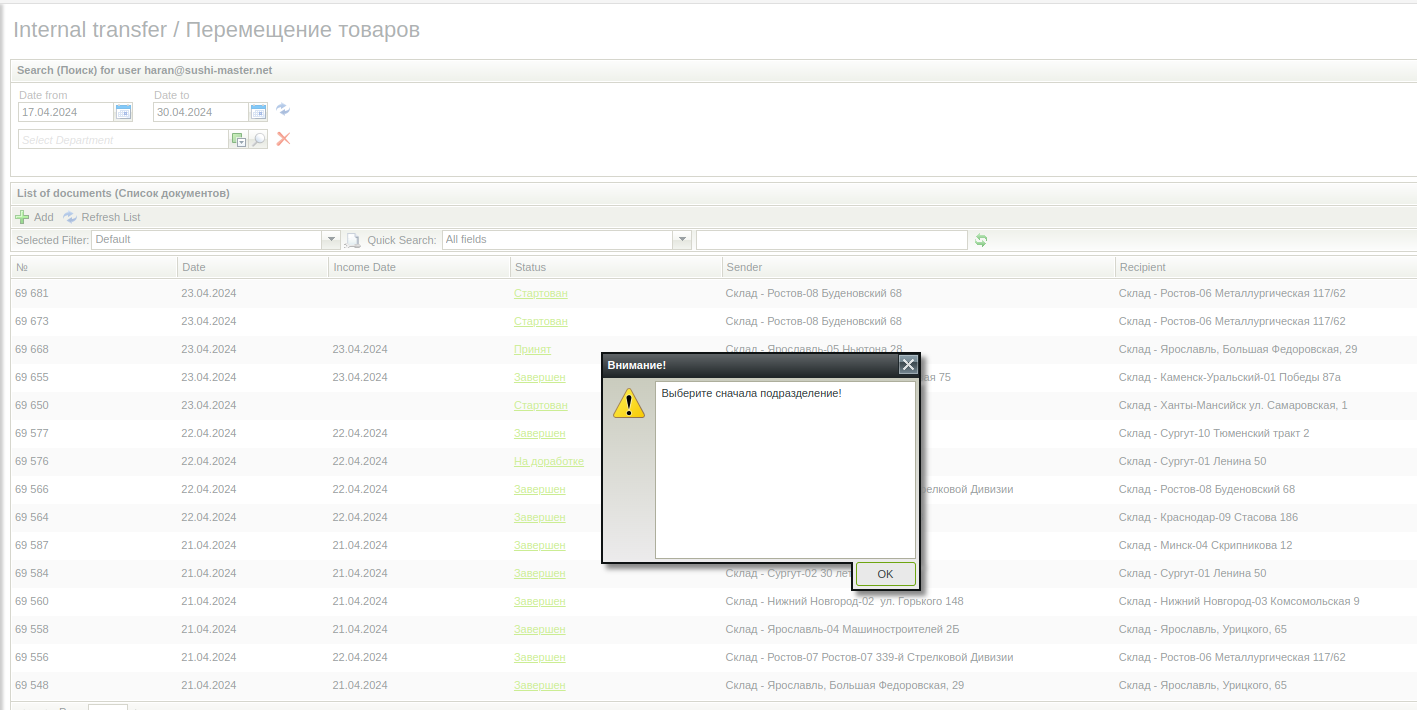Open Стартован status link for document 69 650

(540, 405)
